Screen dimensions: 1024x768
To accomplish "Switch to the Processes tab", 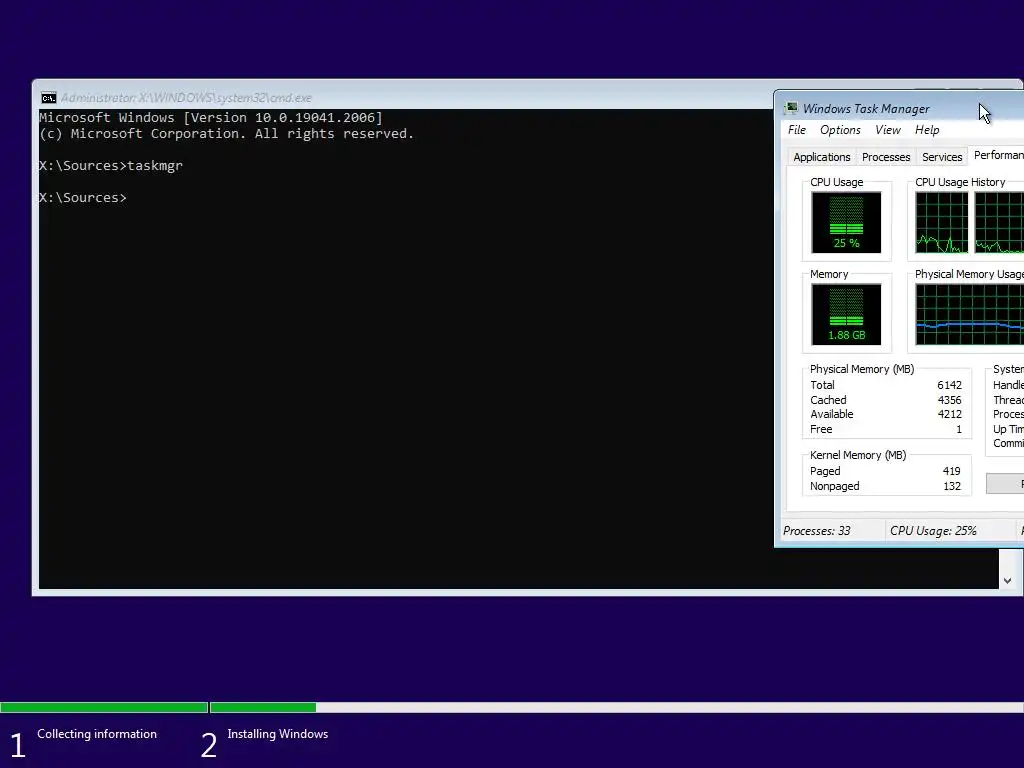I will pos(886,157).
